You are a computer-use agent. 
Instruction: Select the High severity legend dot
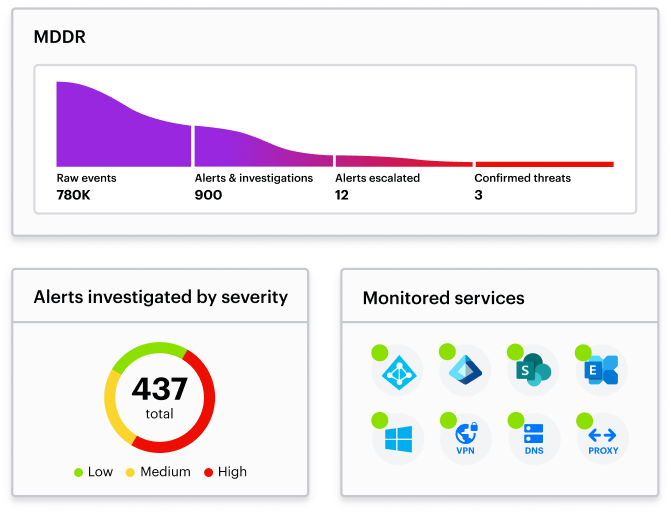coord(208,472)
